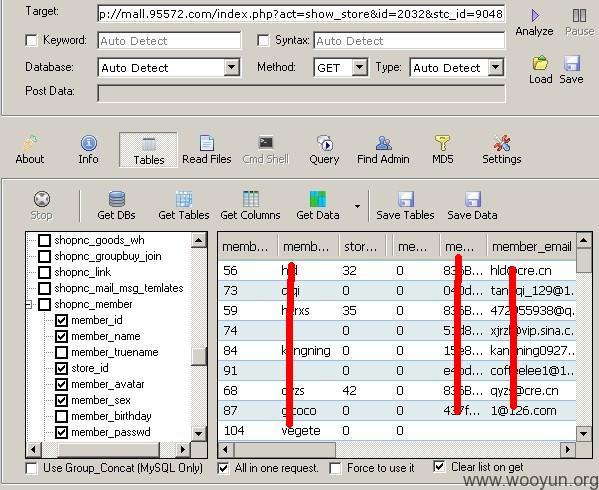Viewport: 599px width, 490px height.
Task: Click the Get Tables icon
Action: click(184, 199)
